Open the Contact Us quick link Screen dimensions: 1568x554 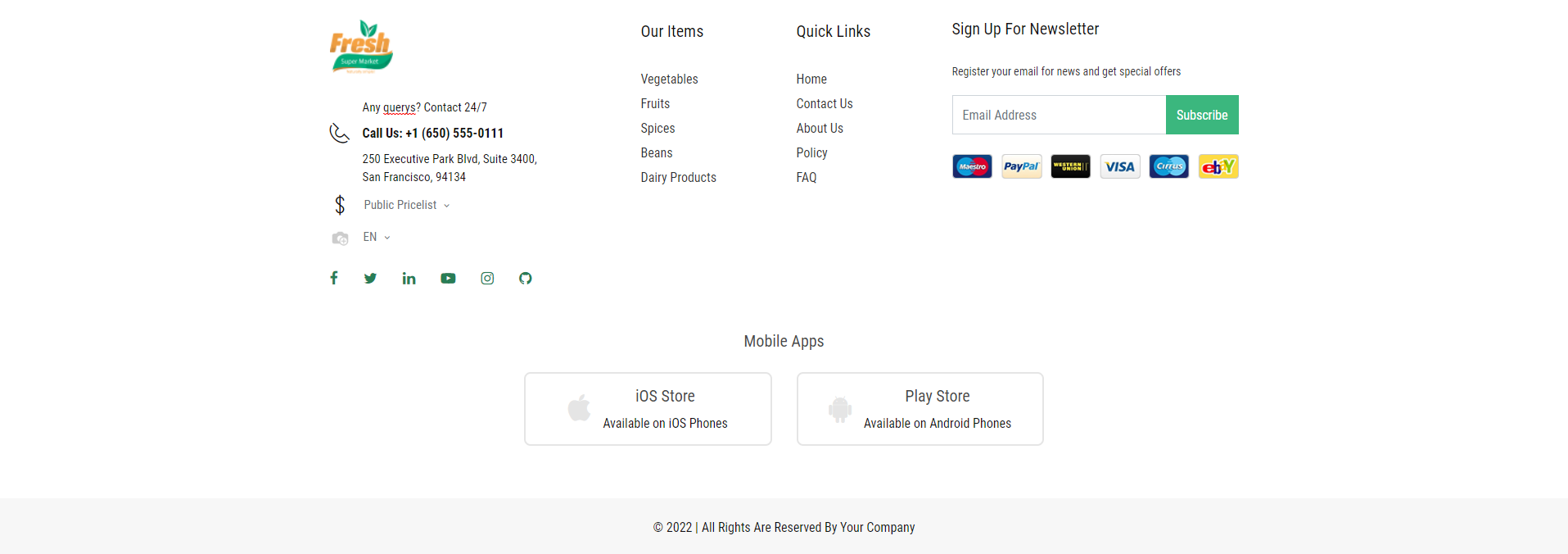[825, 103]
